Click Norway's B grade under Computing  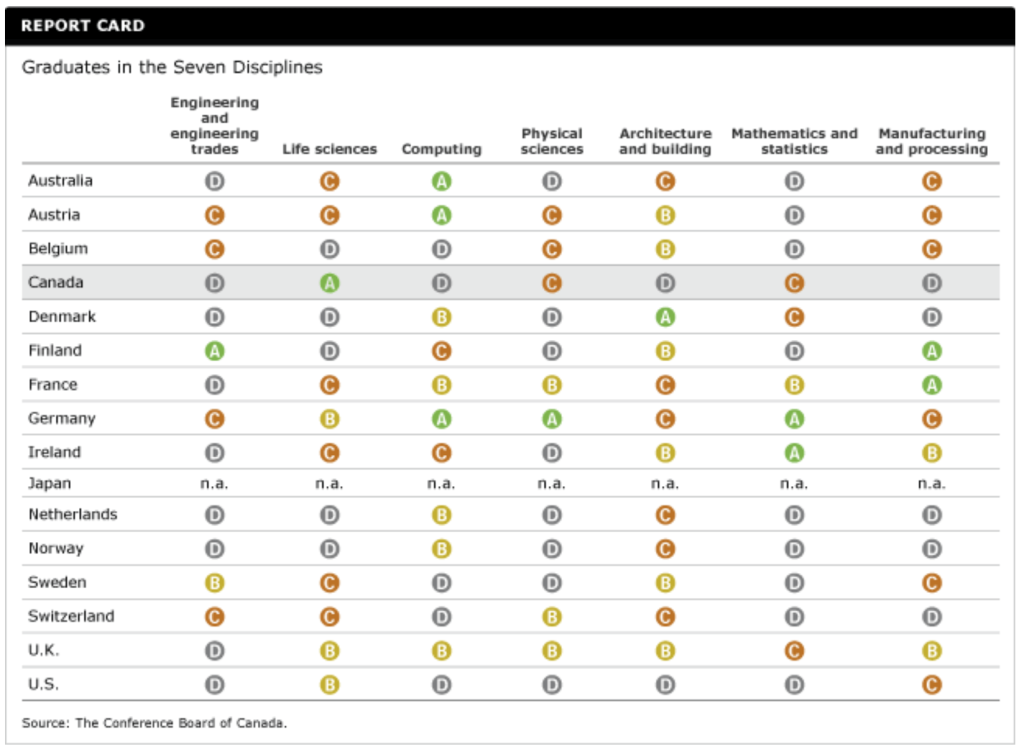[x=442, y=549]
